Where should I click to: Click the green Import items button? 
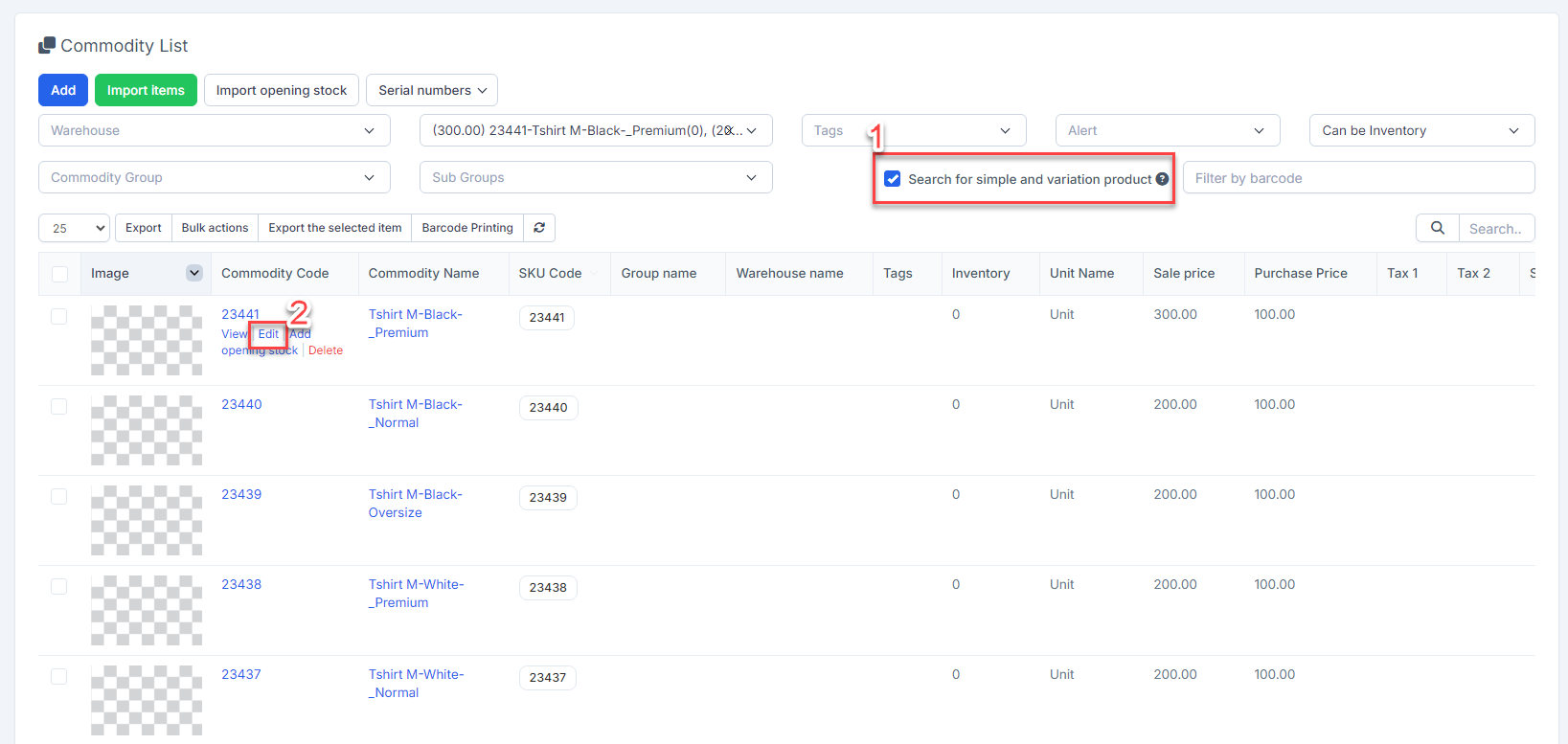tap(146, 90)
